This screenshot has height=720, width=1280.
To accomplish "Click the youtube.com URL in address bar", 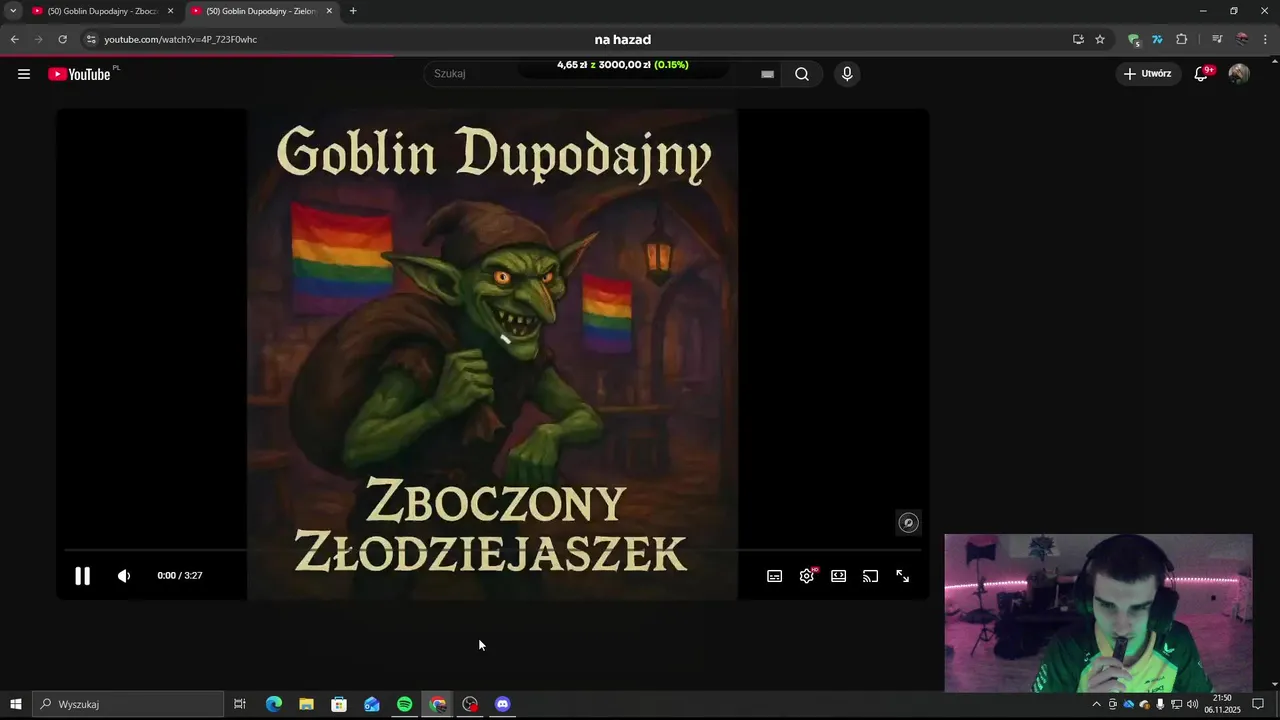I will [181, 40].
